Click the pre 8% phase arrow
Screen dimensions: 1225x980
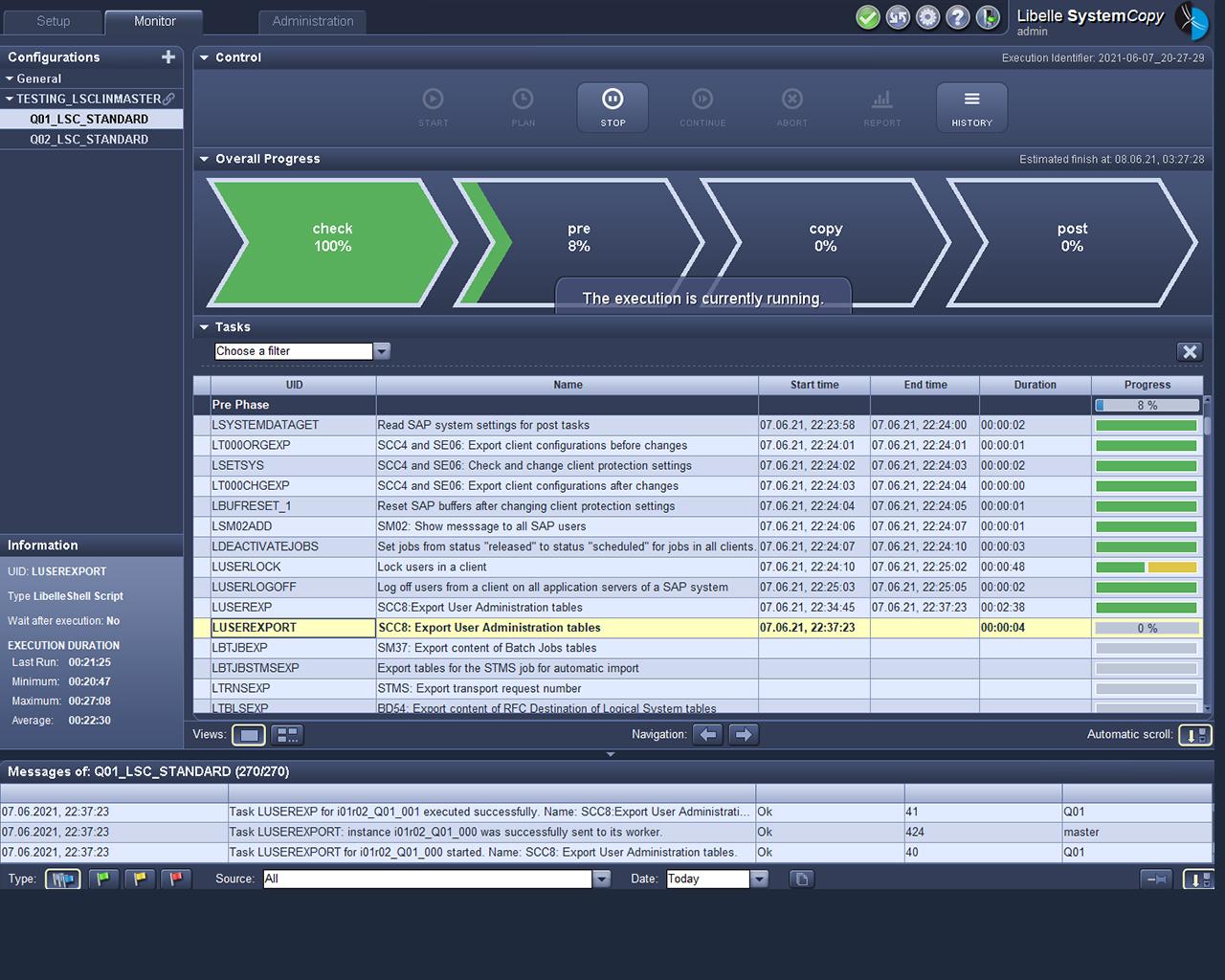coord(579,242)
